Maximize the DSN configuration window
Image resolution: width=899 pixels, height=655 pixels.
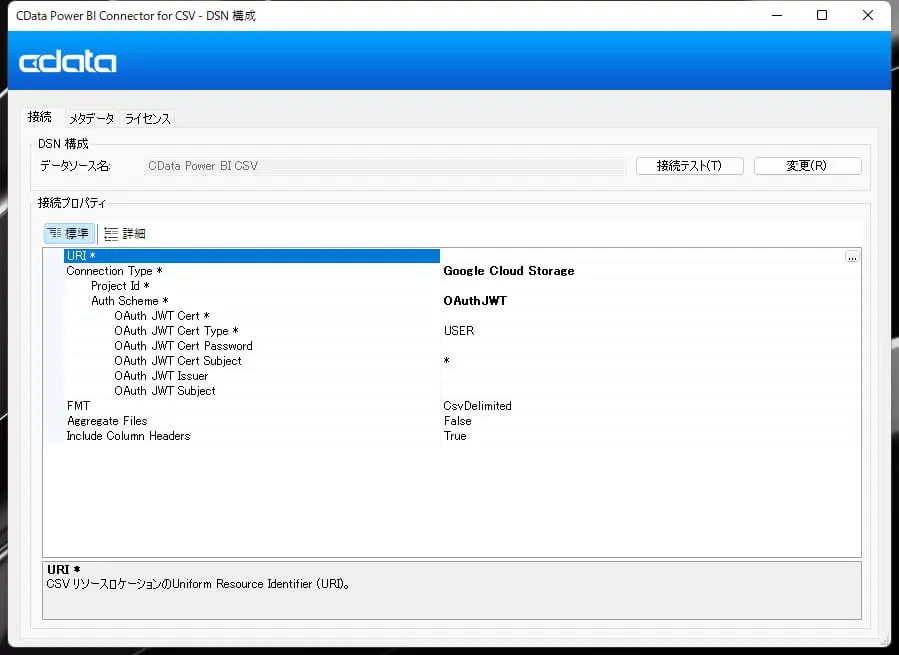coord(822,15)
